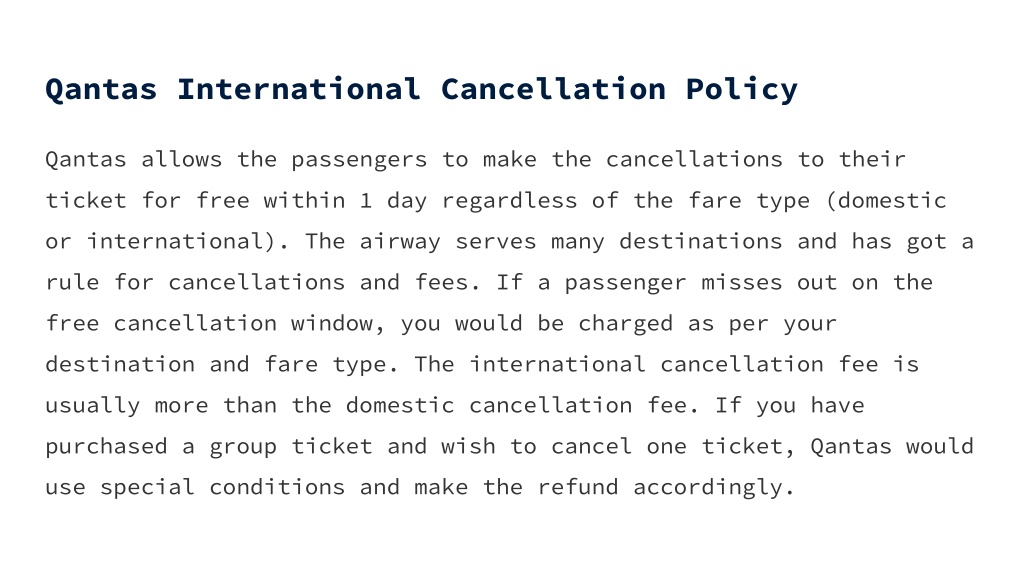The height and width of the screenshot is (576, 1024).
Task: Click the word 'fees.' in the paragraph
Action: pos(447,283)
